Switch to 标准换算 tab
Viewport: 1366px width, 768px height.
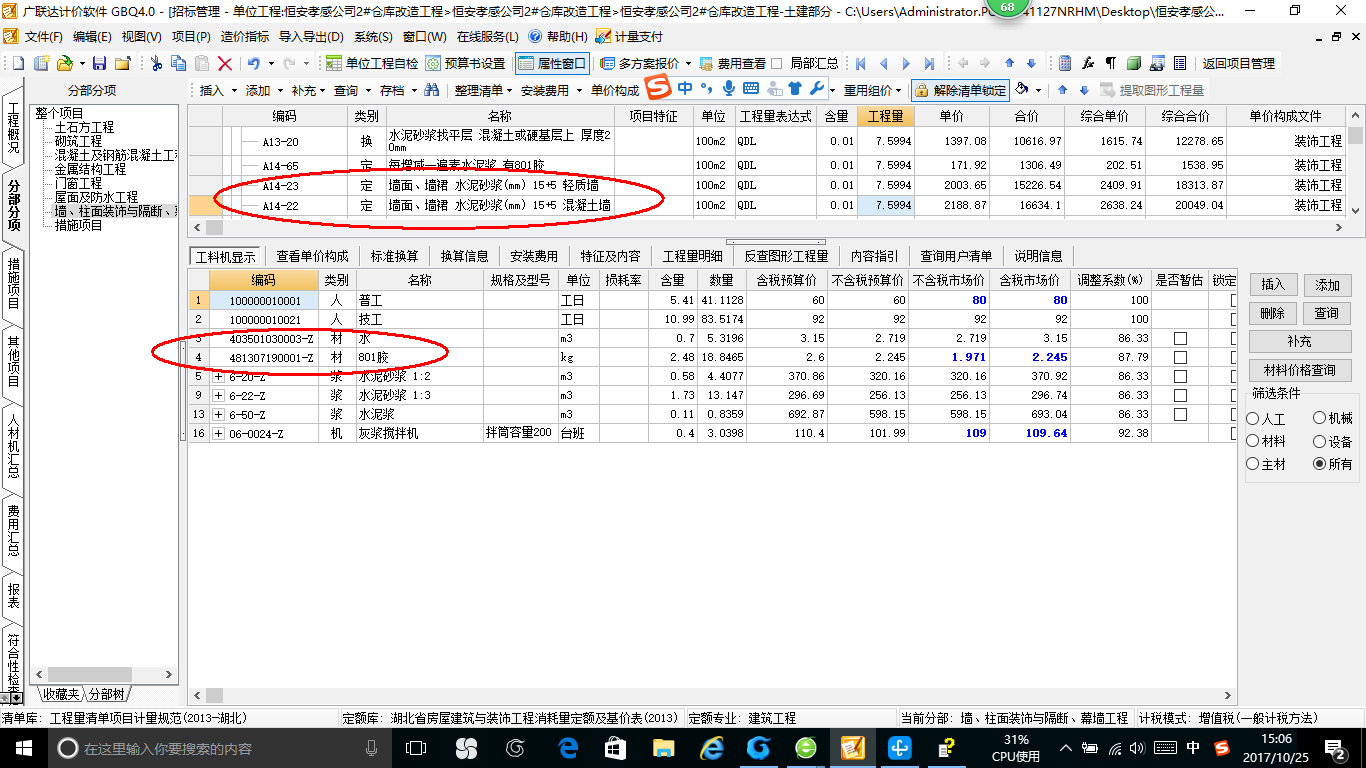(x=394, y=256)
